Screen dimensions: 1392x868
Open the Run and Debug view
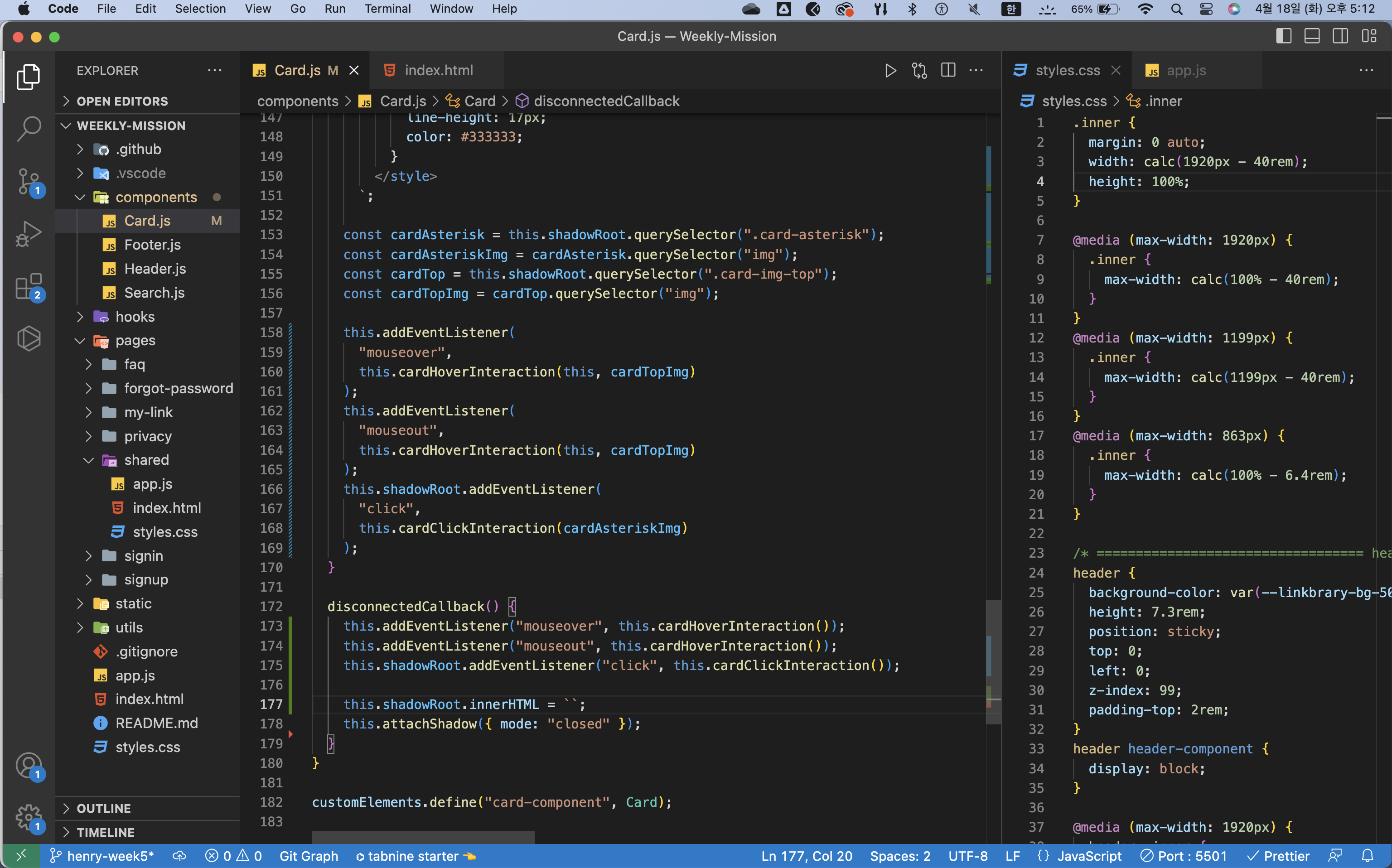click(29, 233)
